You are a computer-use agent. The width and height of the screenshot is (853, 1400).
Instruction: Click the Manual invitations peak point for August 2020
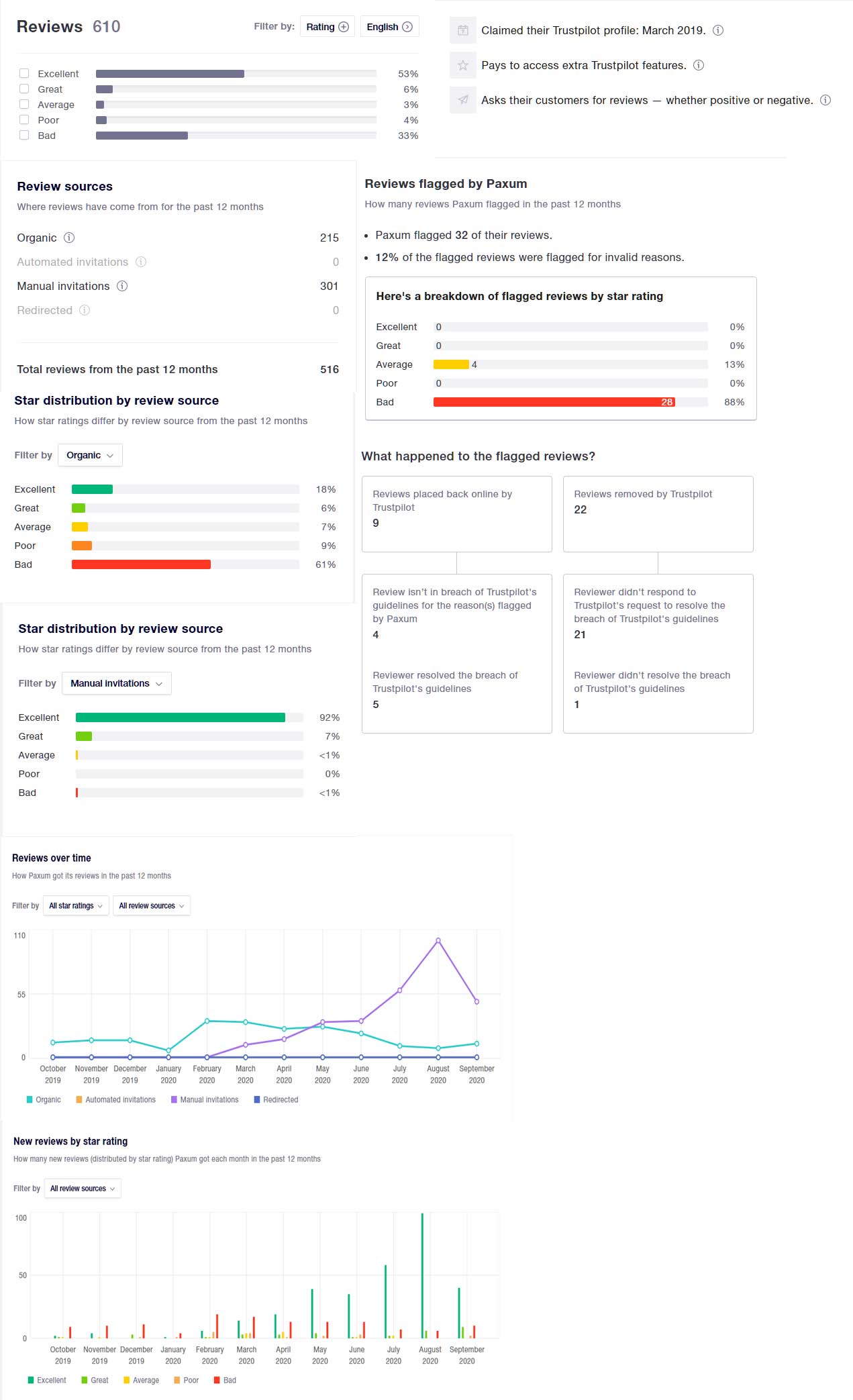click(438, 940)
